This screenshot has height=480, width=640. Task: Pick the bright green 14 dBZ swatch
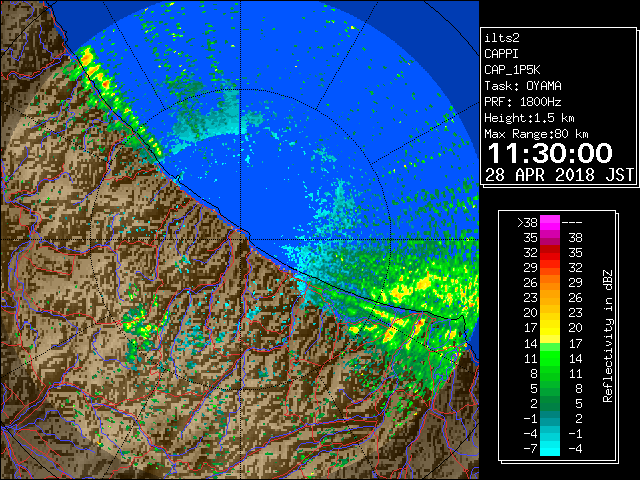click(x=550, y=347)
